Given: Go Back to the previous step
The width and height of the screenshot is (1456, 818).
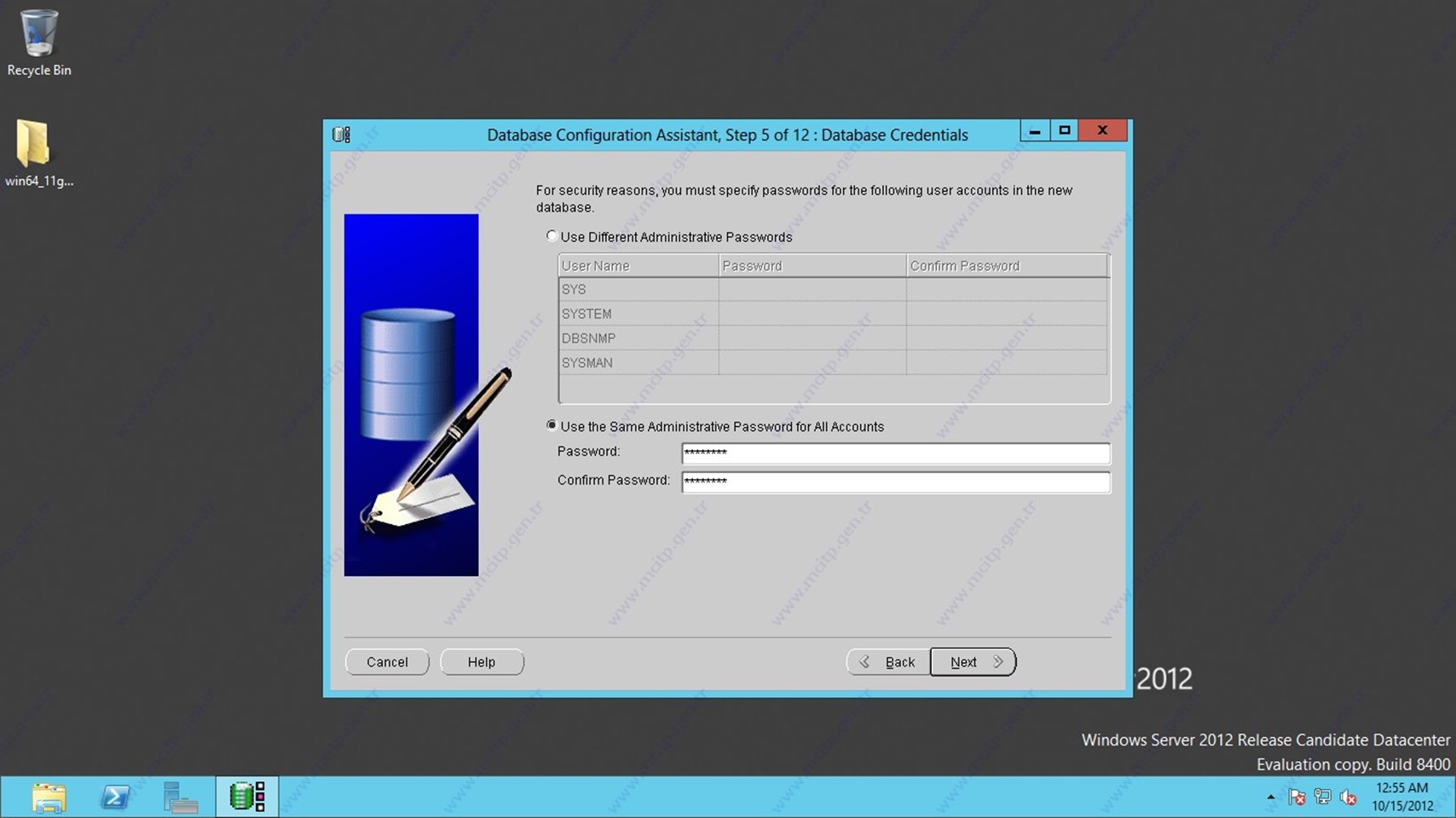Looking at the screenshot, I should tap(888, 662).
